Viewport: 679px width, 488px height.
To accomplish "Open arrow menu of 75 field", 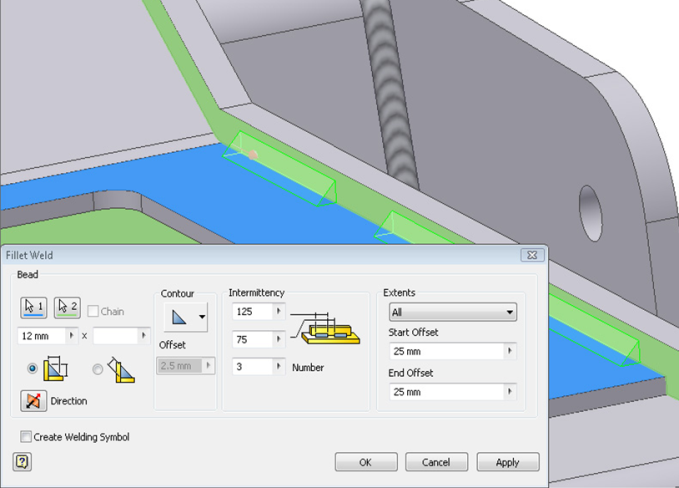I will tap(278, 339).
